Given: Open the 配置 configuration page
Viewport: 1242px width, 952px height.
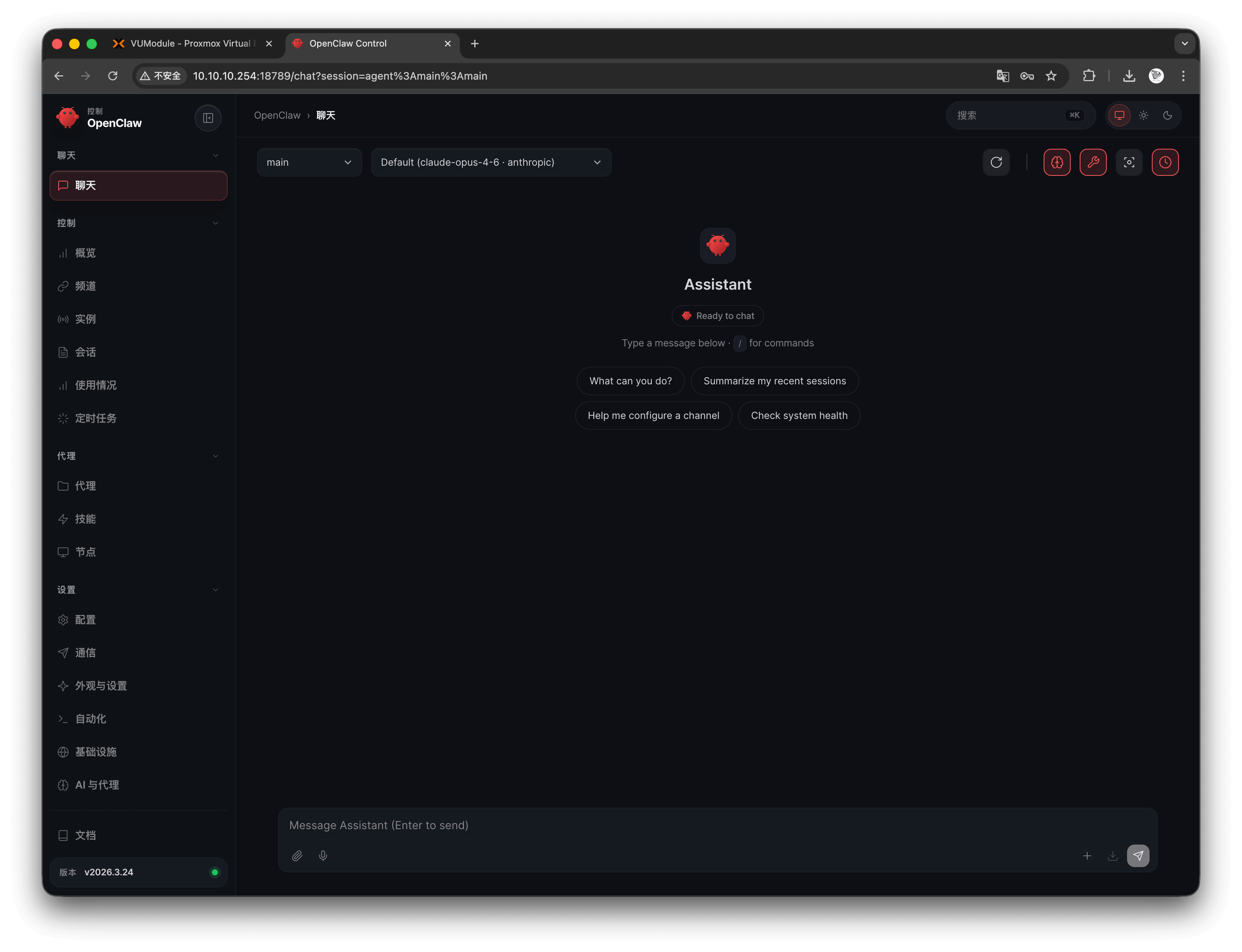Looking at the screenshot, I should [x=138, y=620].
